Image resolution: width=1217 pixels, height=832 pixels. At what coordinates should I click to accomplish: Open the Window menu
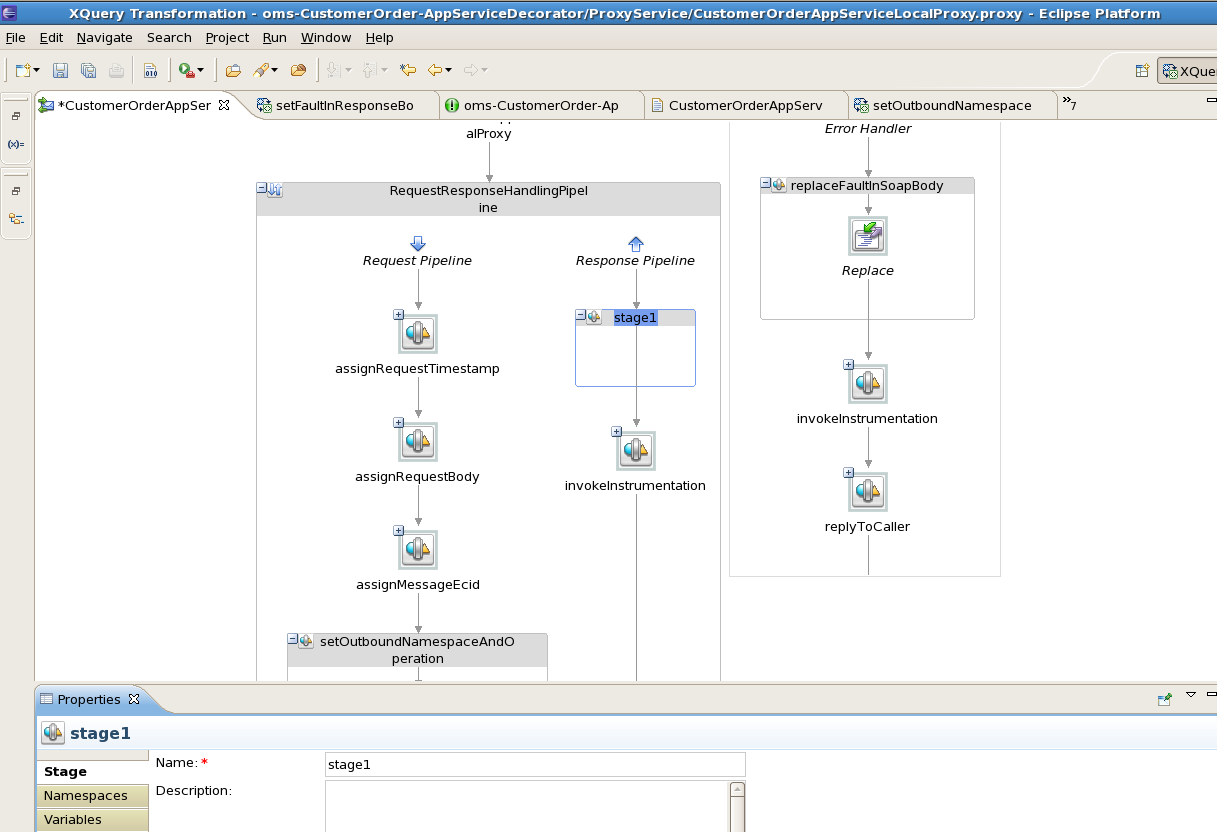[x=326, y=37]
